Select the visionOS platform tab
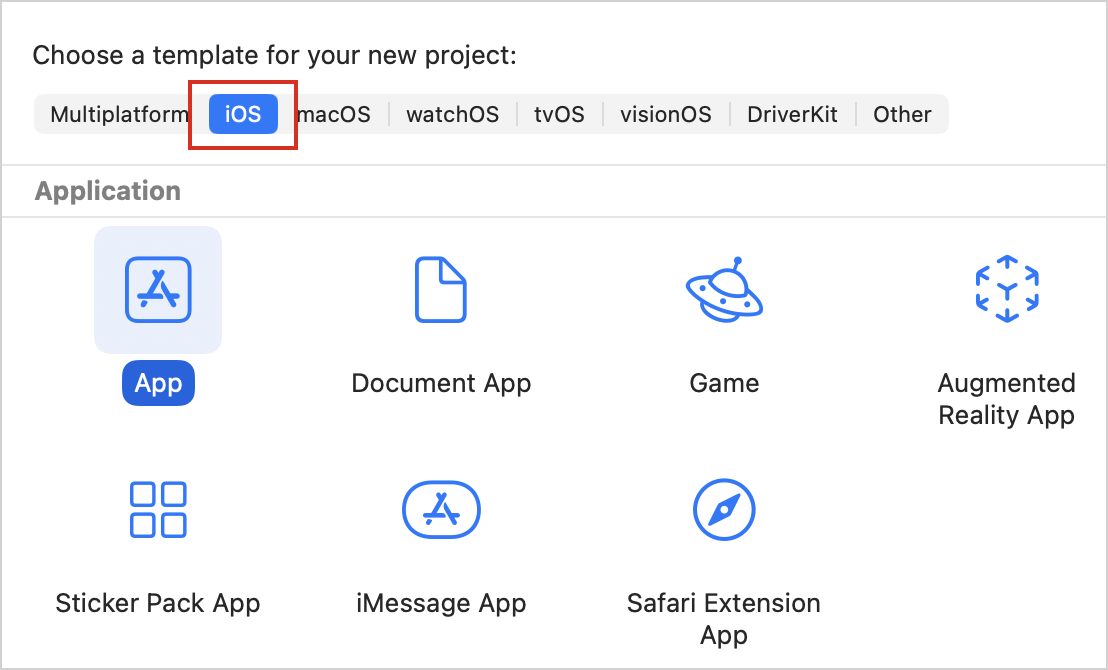The image size is (1108, 670). (666, 114)
